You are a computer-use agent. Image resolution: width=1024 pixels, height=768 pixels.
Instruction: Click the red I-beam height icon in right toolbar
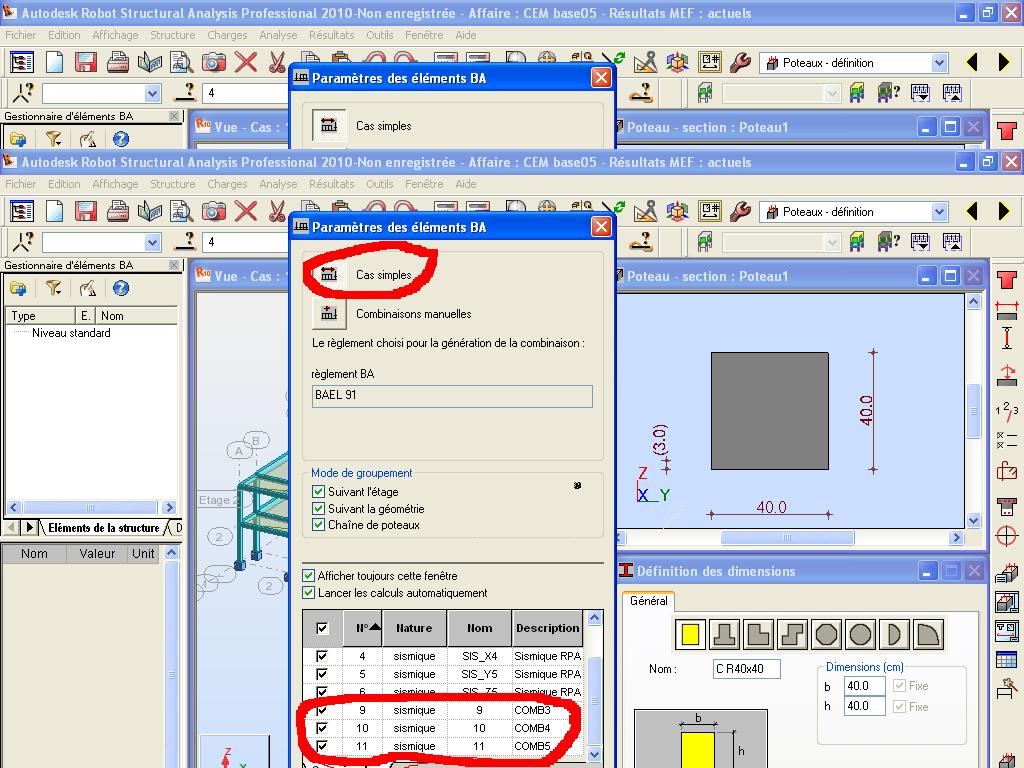point(1007,340)
